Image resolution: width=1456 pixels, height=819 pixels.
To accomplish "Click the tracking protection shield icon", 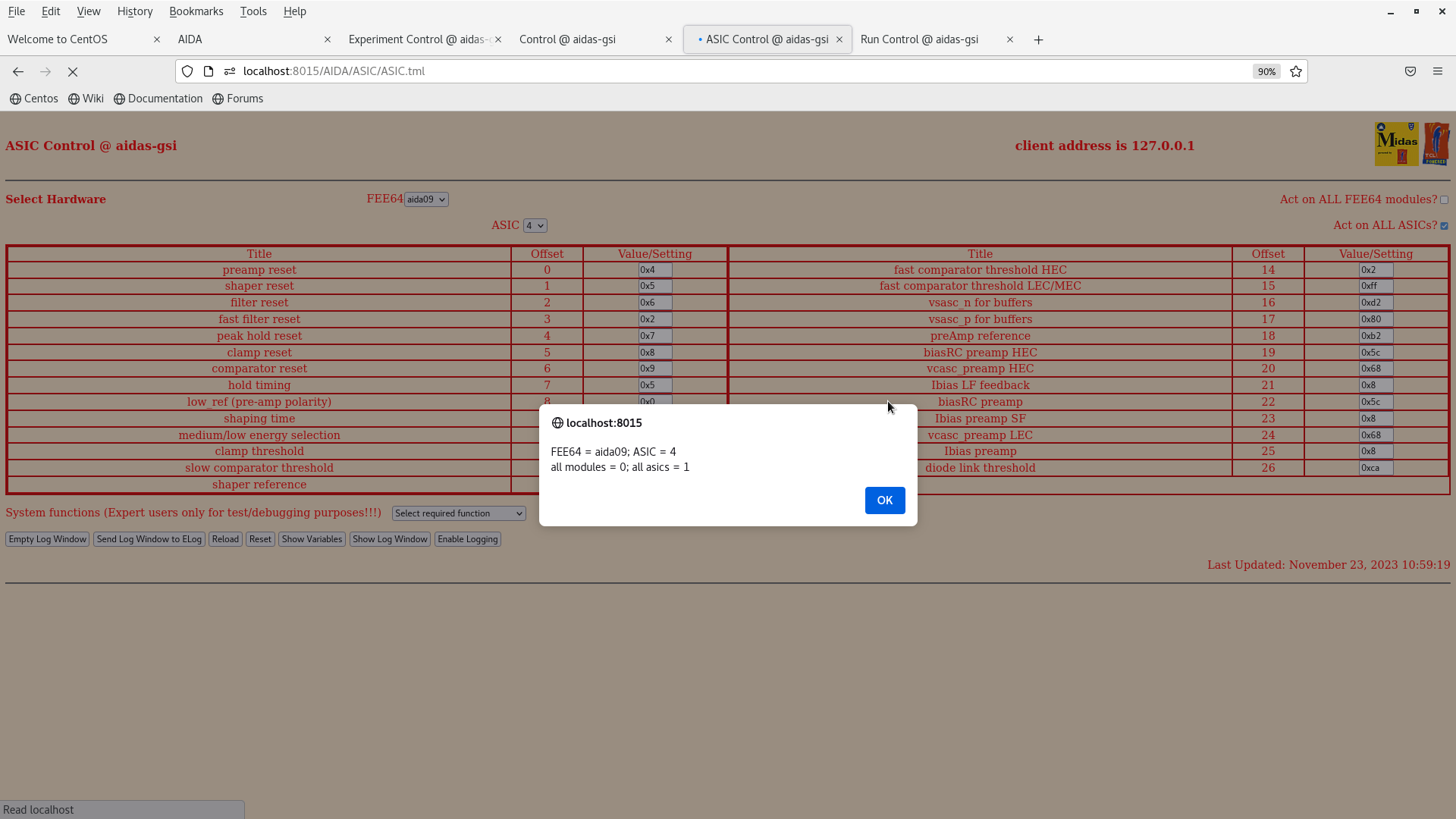I will click(187, 71).
